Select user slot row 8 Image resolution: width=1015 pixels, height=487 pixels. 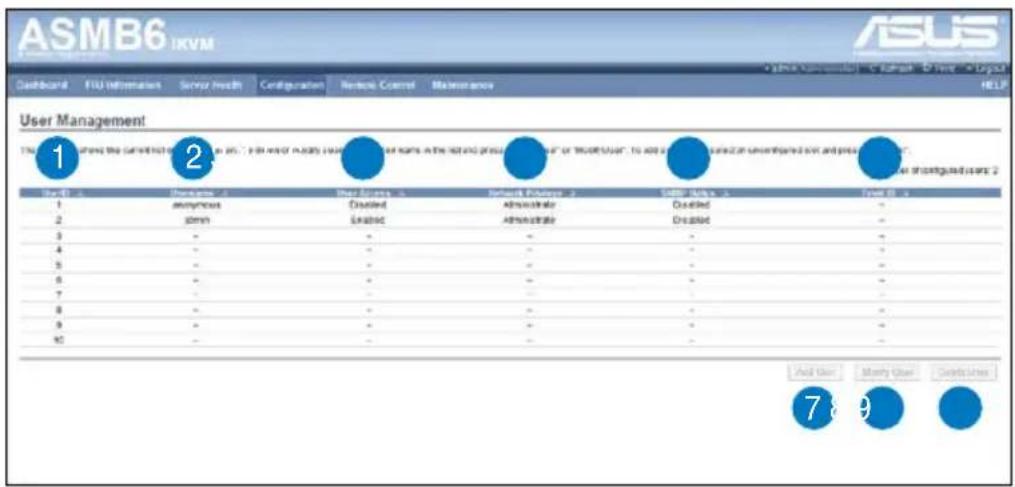click(509, 310)
